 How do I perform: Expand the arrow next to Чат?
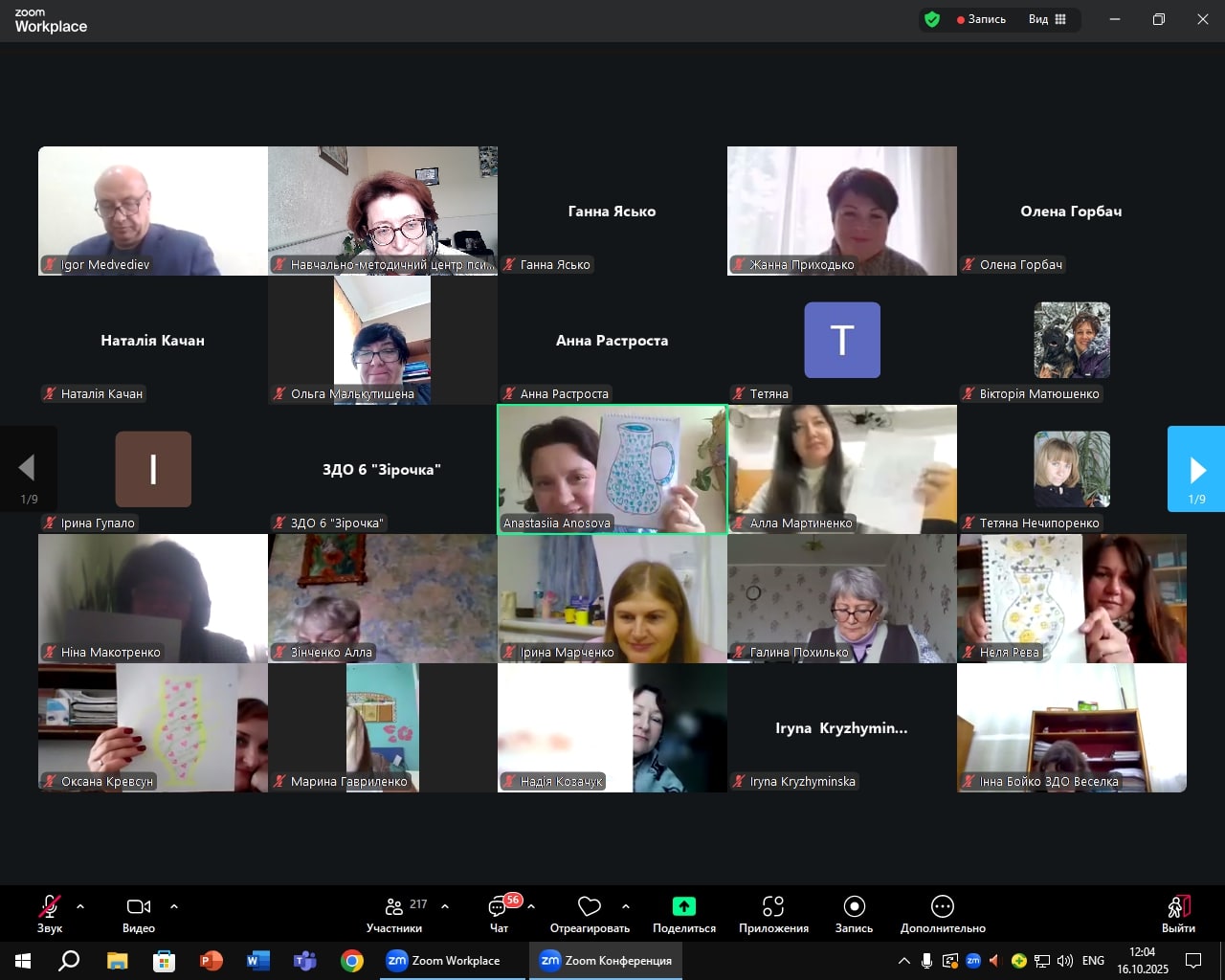531,905
